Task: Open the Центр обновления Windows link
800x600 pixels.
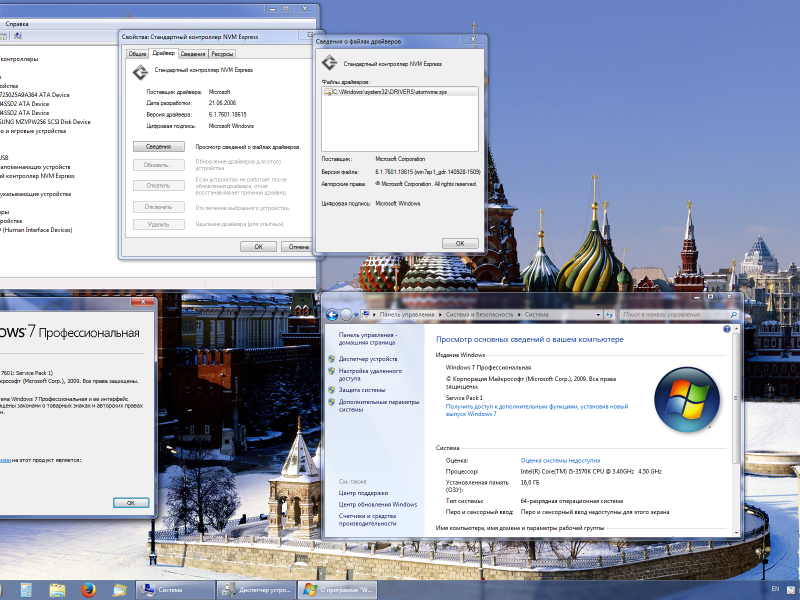Action: coord(378,504)
